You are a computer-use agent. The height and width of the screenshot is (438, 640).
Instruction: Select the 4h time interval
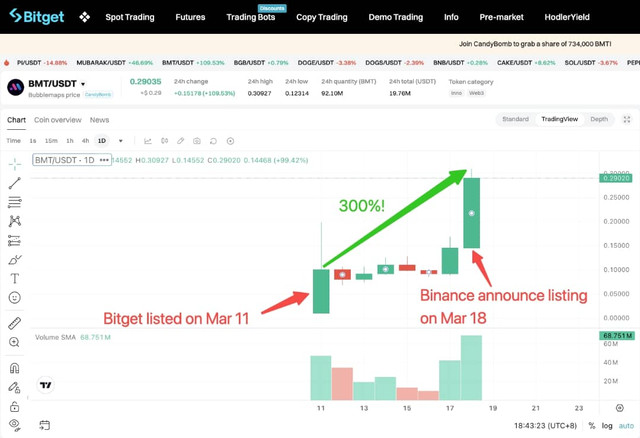point(85,141)
